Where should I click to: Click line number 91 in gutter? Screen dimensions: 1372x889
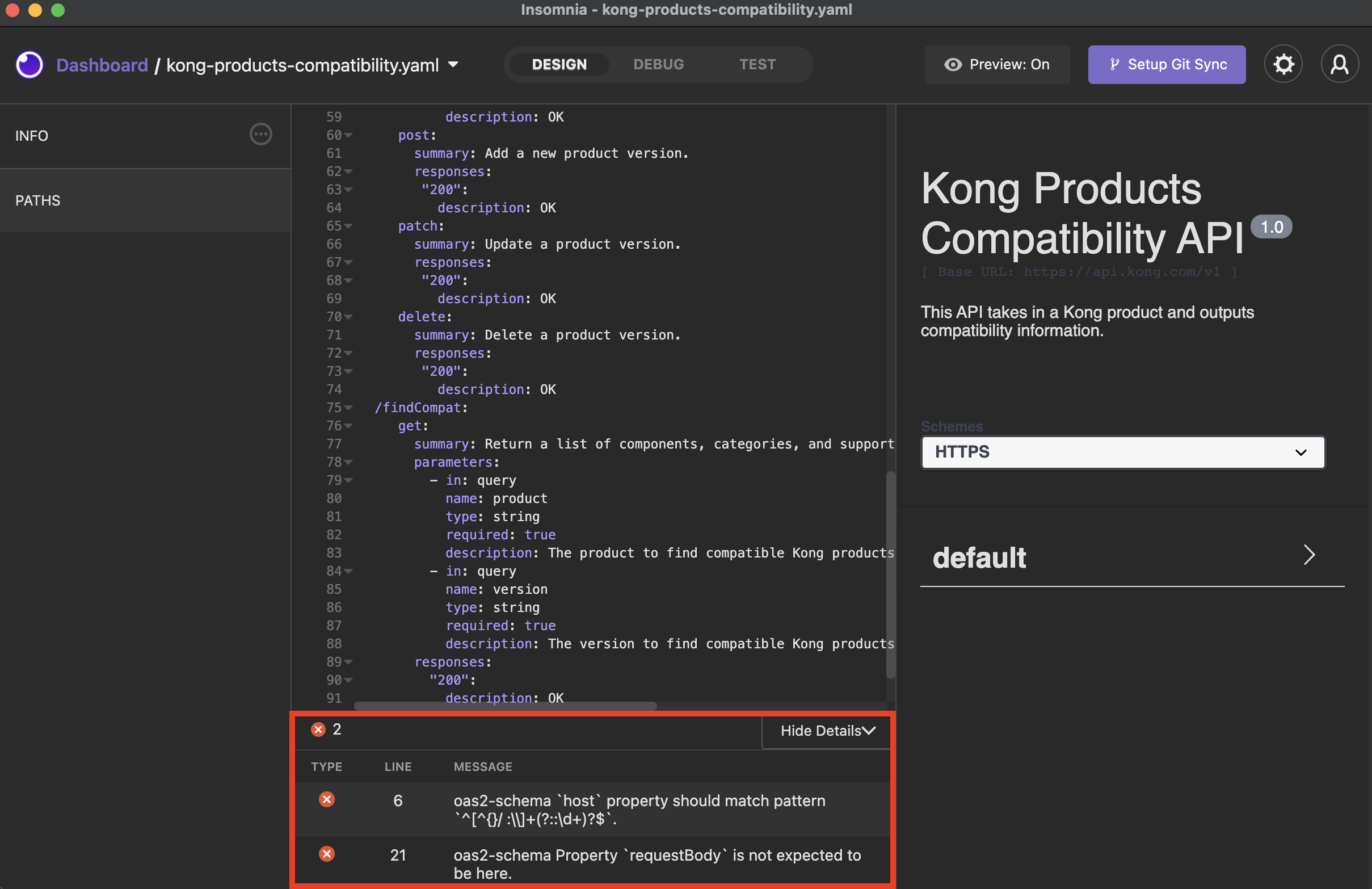pos(334,698)
